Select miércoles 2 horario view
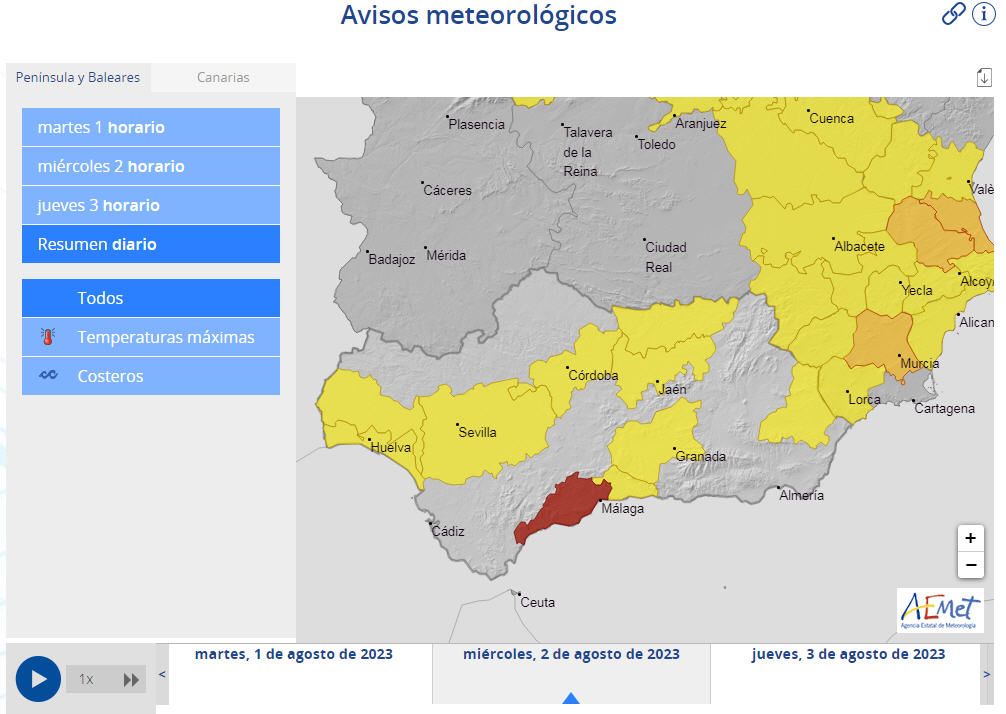Screen dimensions: 1006x714 click(150, 166)
